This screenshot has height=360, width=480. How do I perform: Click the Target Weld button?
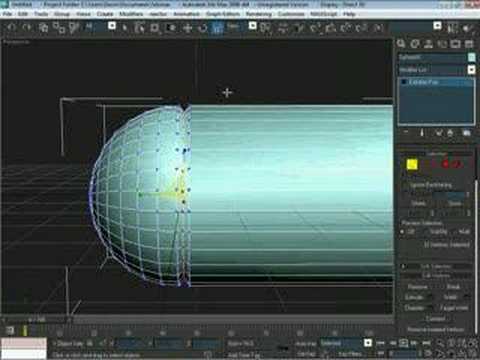tap(453, 308)
